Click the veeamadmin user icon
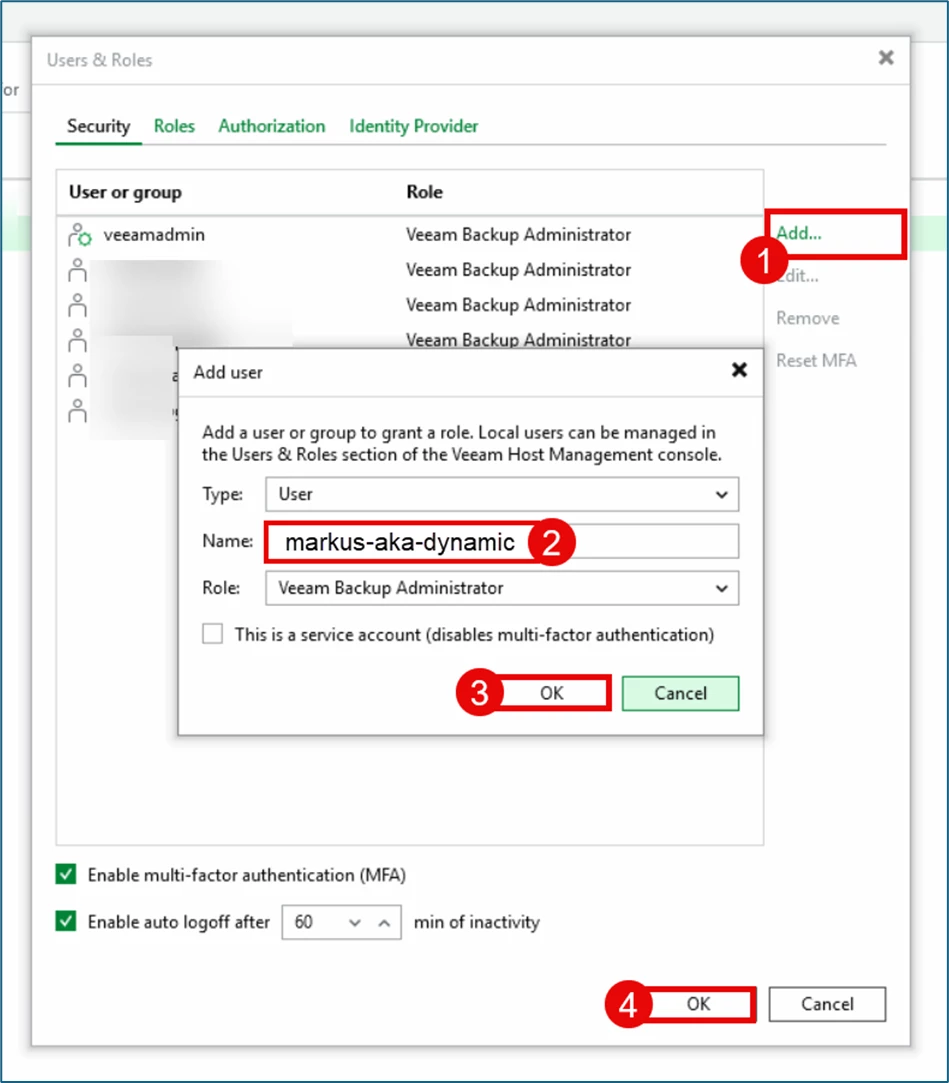The height and width of the screenshot is (1083, 949). coord(79,235)
